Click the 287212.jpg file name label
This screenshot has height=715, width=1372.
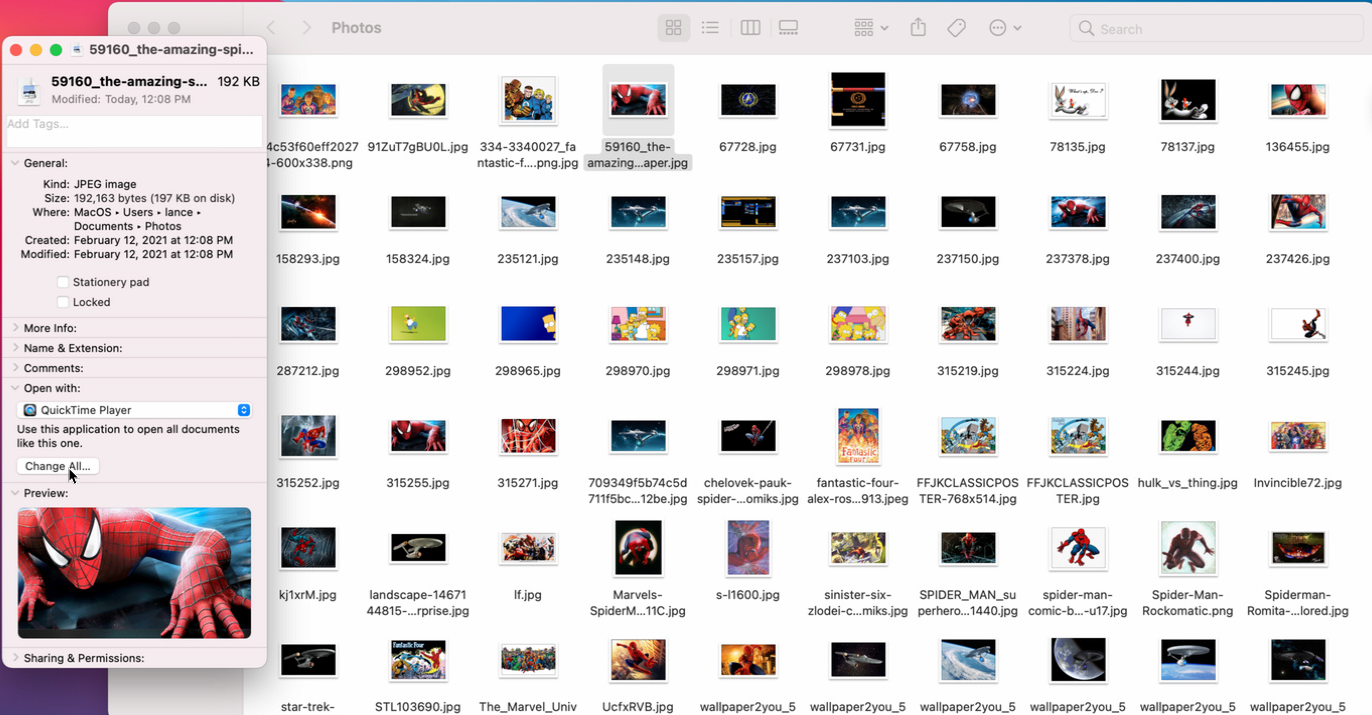pyautogui.click(x=308, y=371)
